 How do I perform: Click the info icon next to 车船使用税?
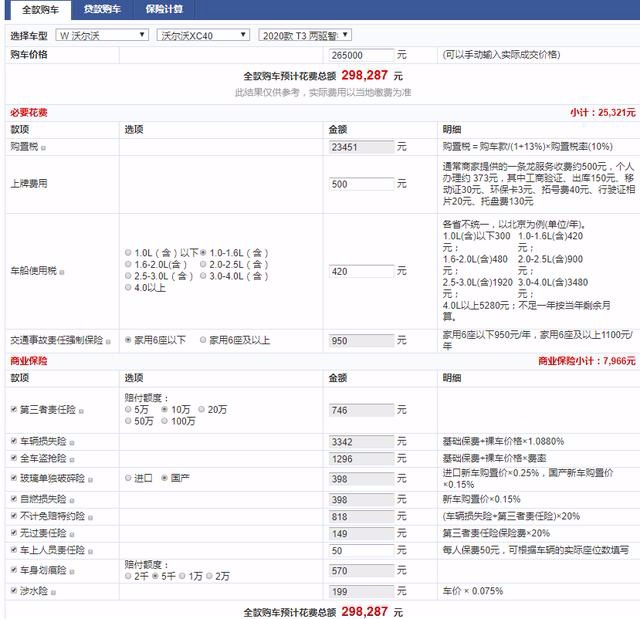(62, 272)
